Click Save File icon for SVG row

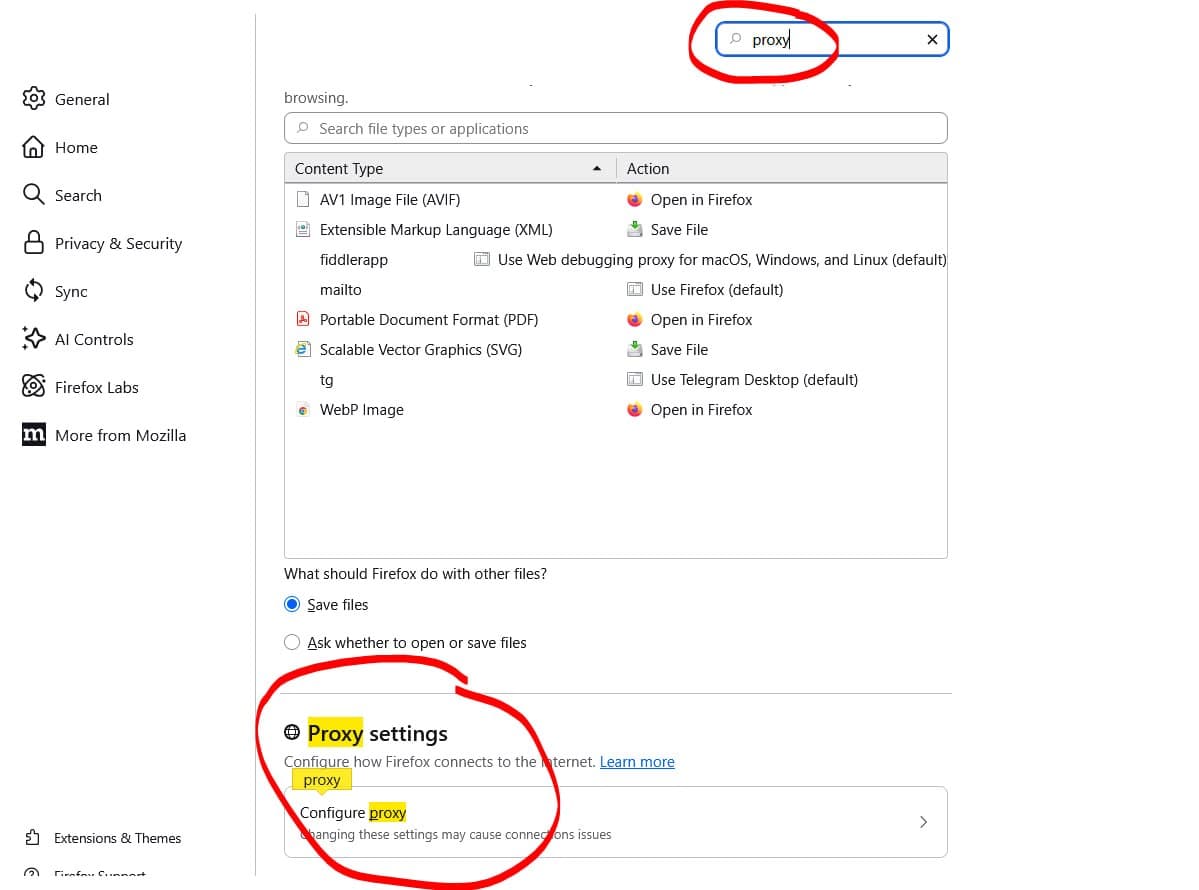pyautogui.click(x=635, y=349)
